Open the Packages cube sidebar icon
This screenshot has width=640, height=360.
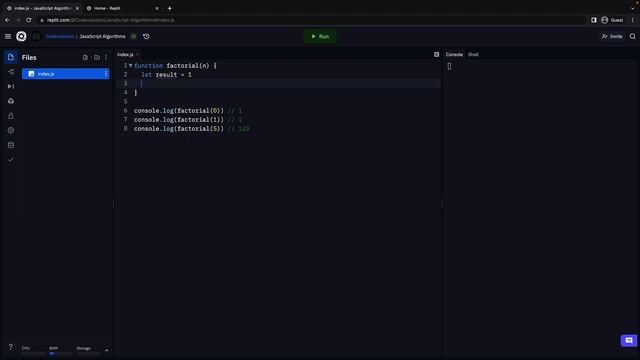coord(11,101)
